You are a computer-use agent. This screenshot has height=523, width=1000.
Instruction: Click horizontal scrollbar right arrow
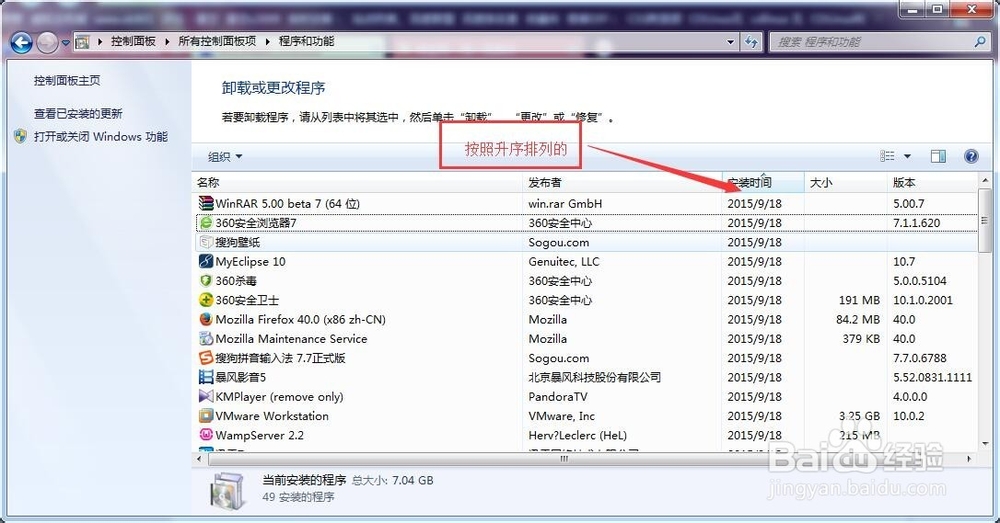(970, 459)
